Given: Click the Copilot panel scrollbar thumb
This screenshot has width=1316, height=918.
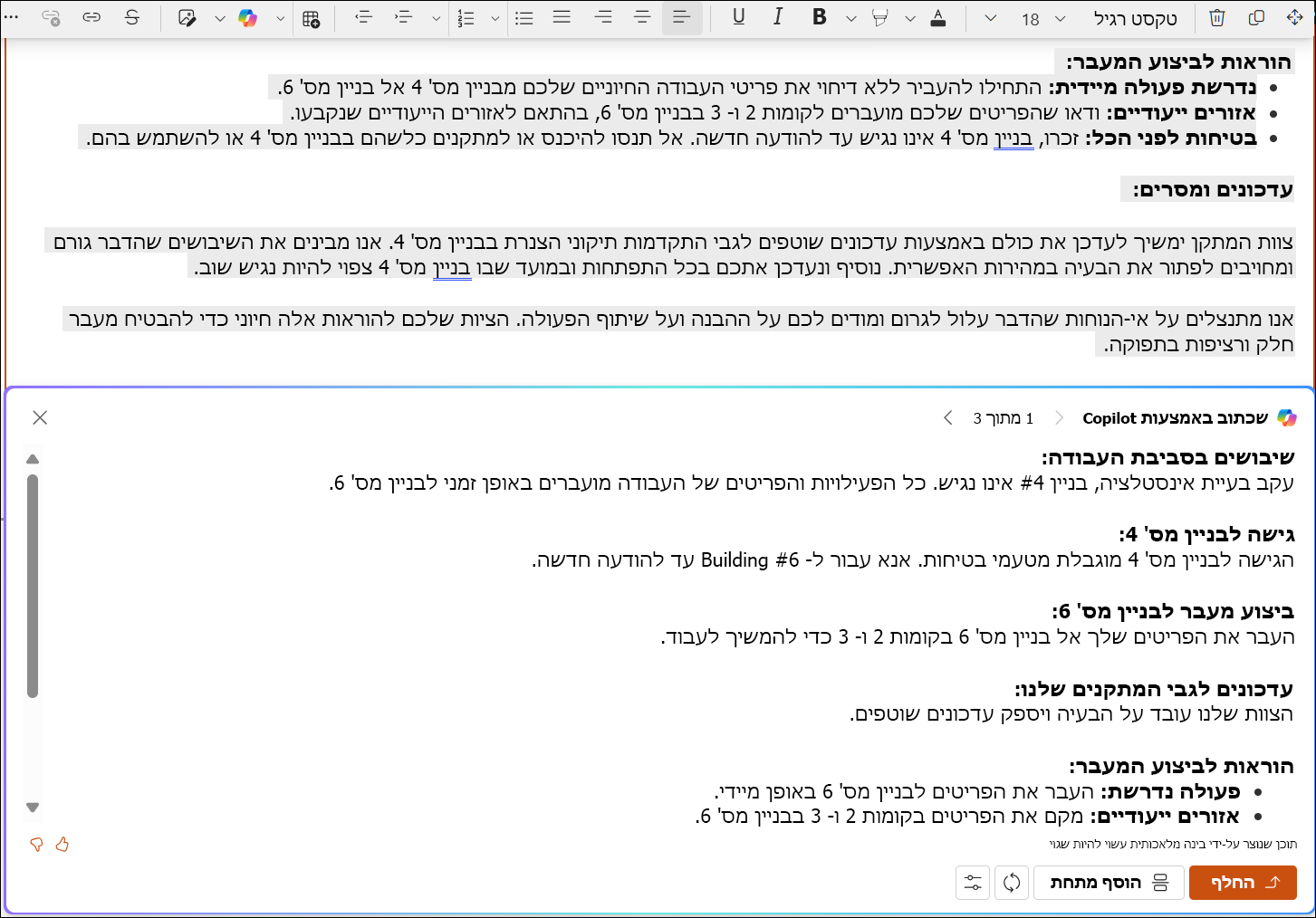Looking at the screenshot, I should pyautogui.click(x=33, y=586).
